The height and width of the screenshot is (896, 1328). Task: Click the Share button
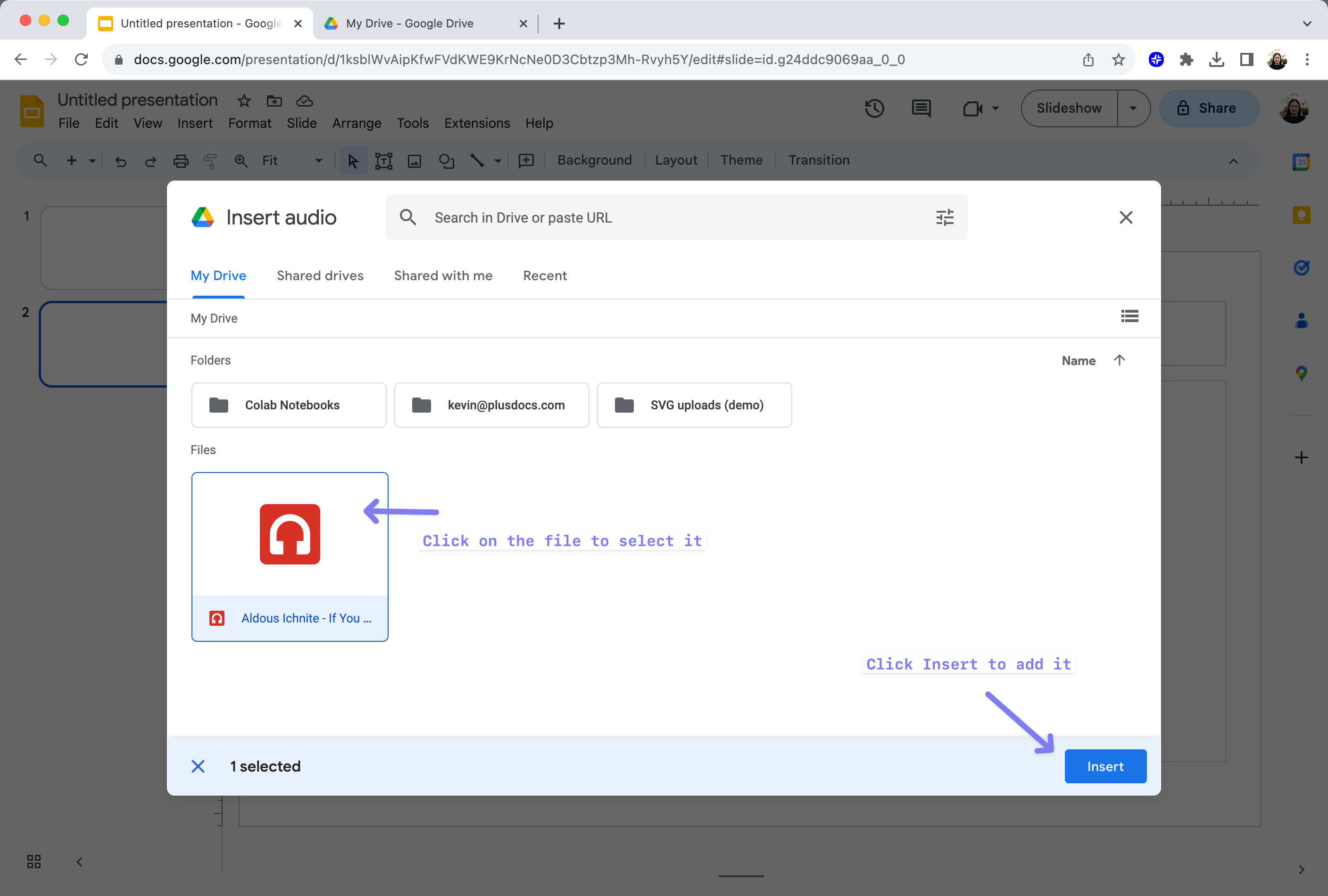(x=1208, y=108)
